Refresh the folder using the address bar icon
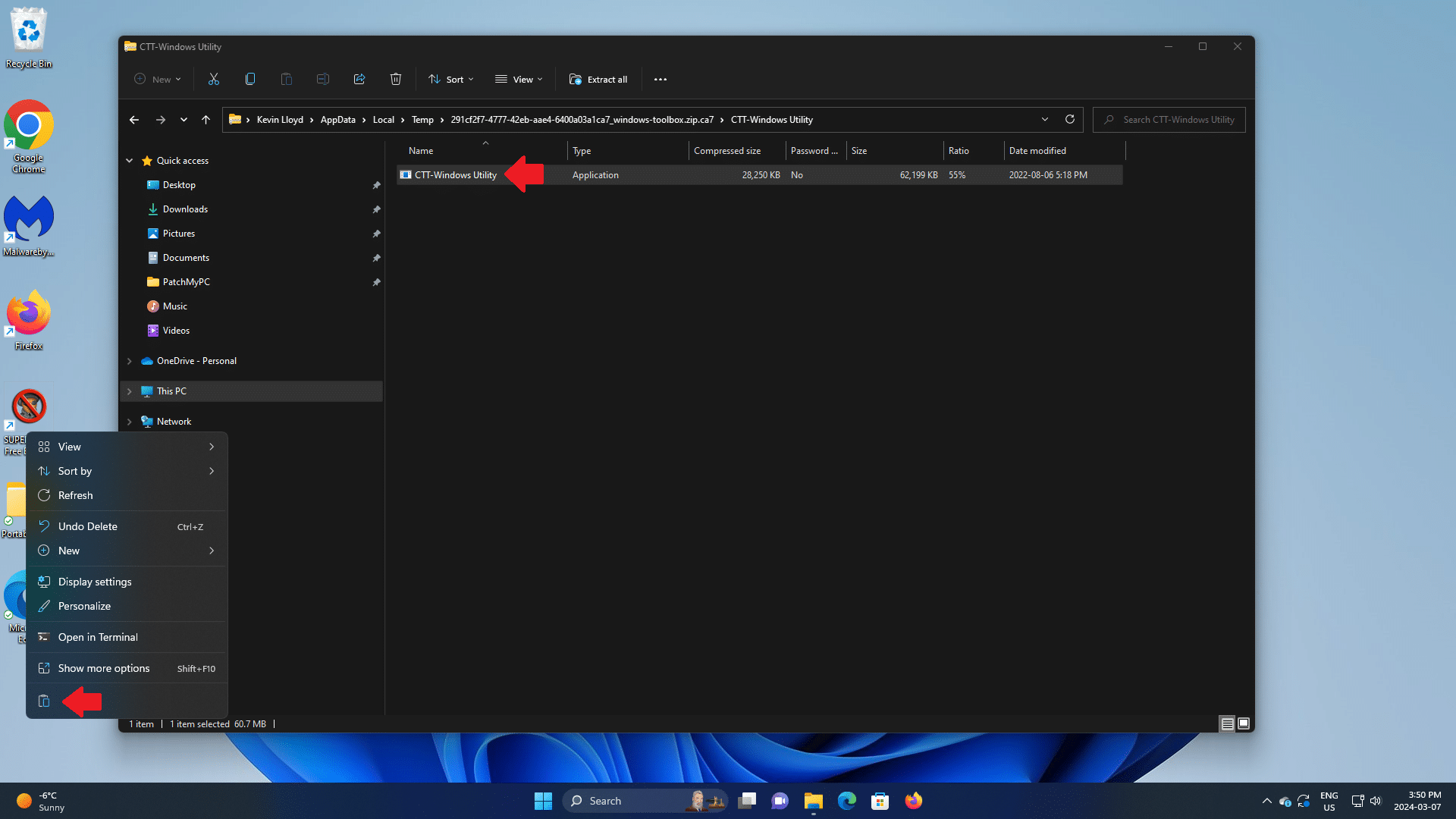Viewport: 1456px width, 819px height. pos(1070,119)
